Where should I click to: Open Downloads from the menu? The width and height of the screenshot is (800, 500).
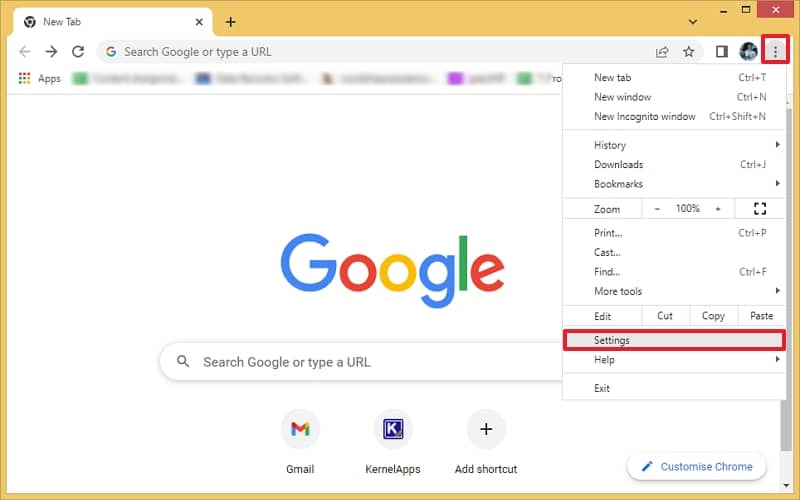point(673,164)
